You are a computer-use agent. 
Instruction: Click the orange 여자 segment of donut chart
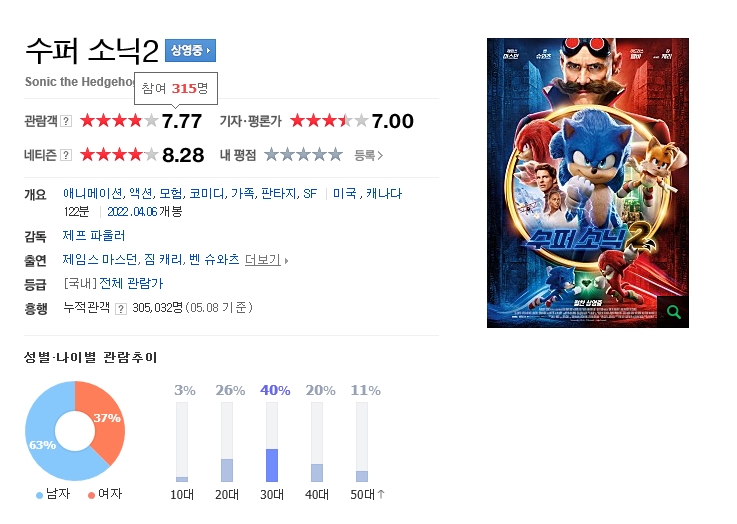106,423
